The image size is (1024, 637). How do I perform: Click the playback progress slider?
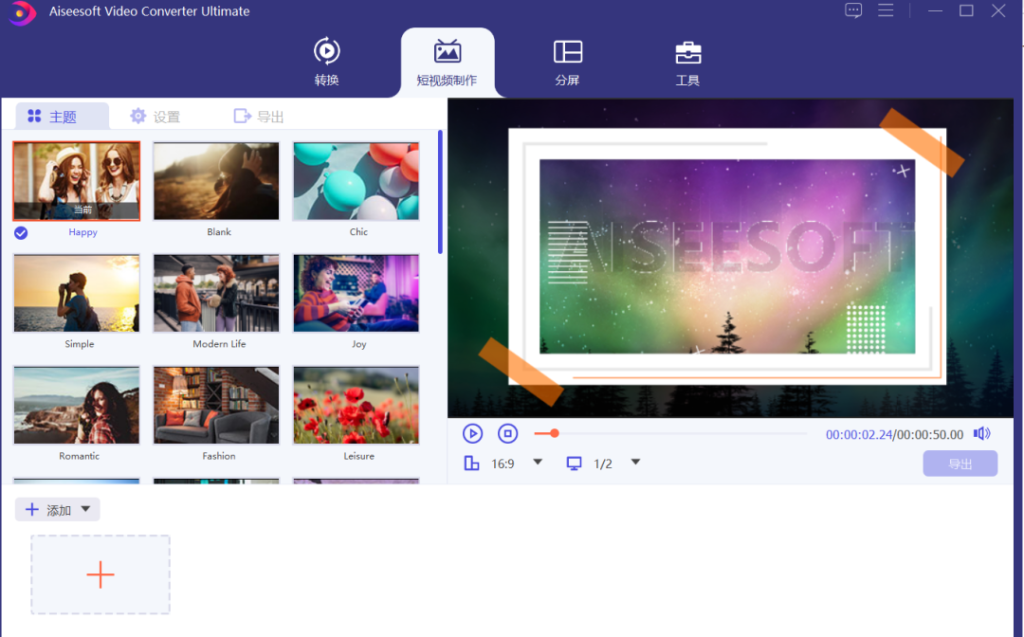pyautogui.click(x=670, y=433)
